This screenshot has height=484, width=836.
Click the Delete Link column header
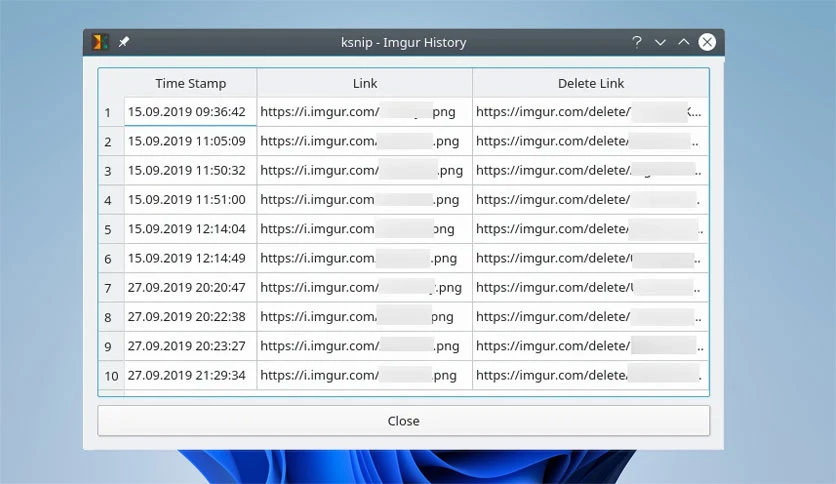591,83
